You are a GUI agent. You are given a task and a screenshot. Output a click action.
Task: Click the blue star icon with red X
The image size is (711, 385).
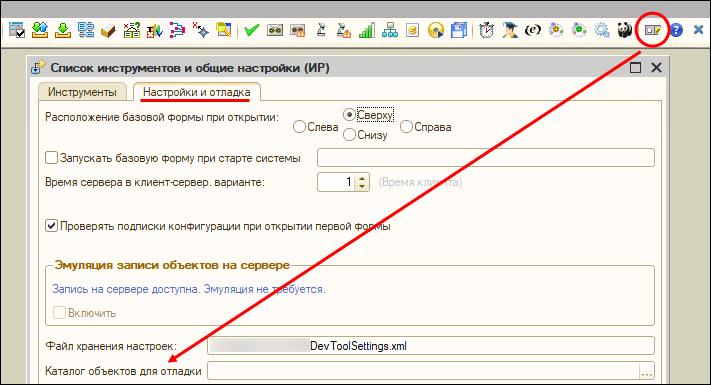coord(200,30)
